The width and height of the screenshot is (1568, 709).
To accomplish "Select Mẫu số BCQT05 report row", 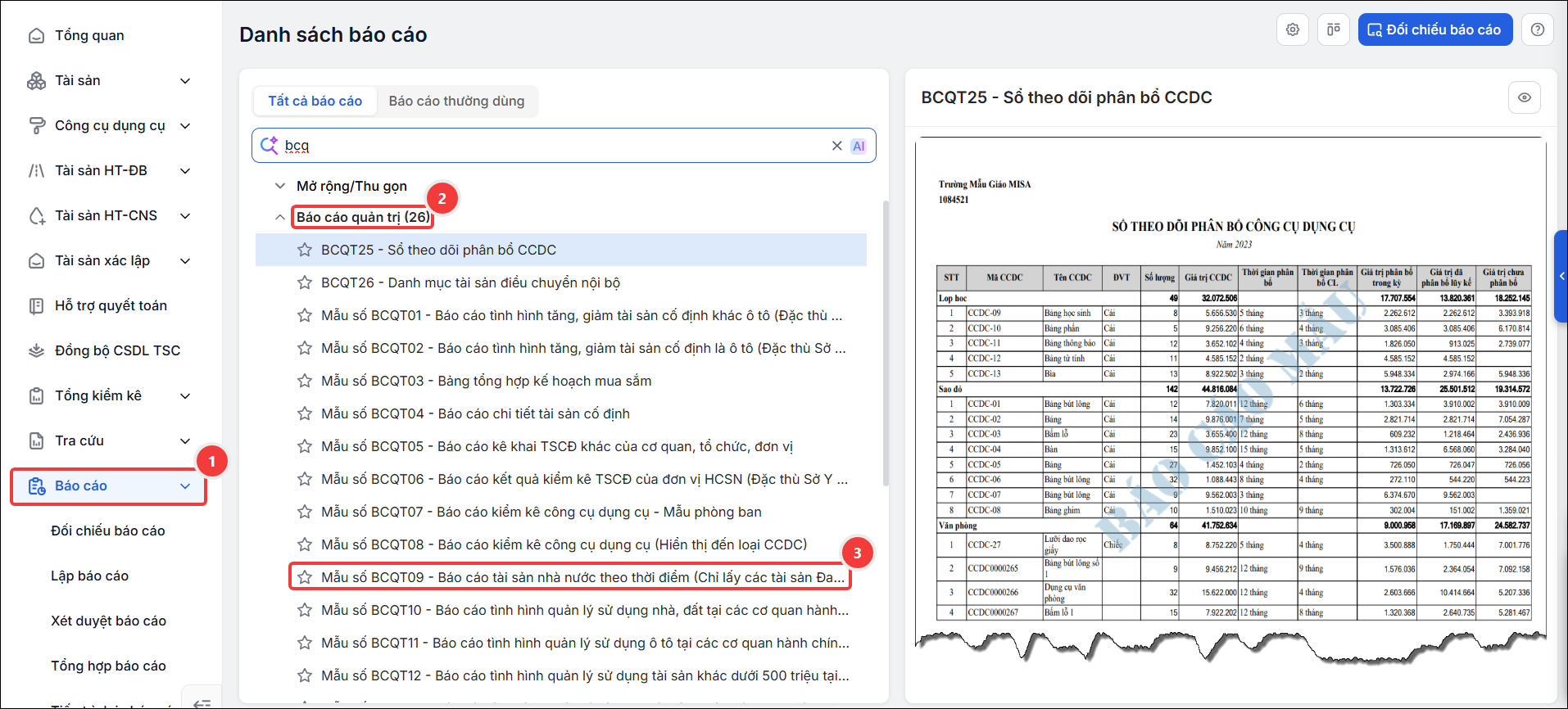I will click(561, 446).
